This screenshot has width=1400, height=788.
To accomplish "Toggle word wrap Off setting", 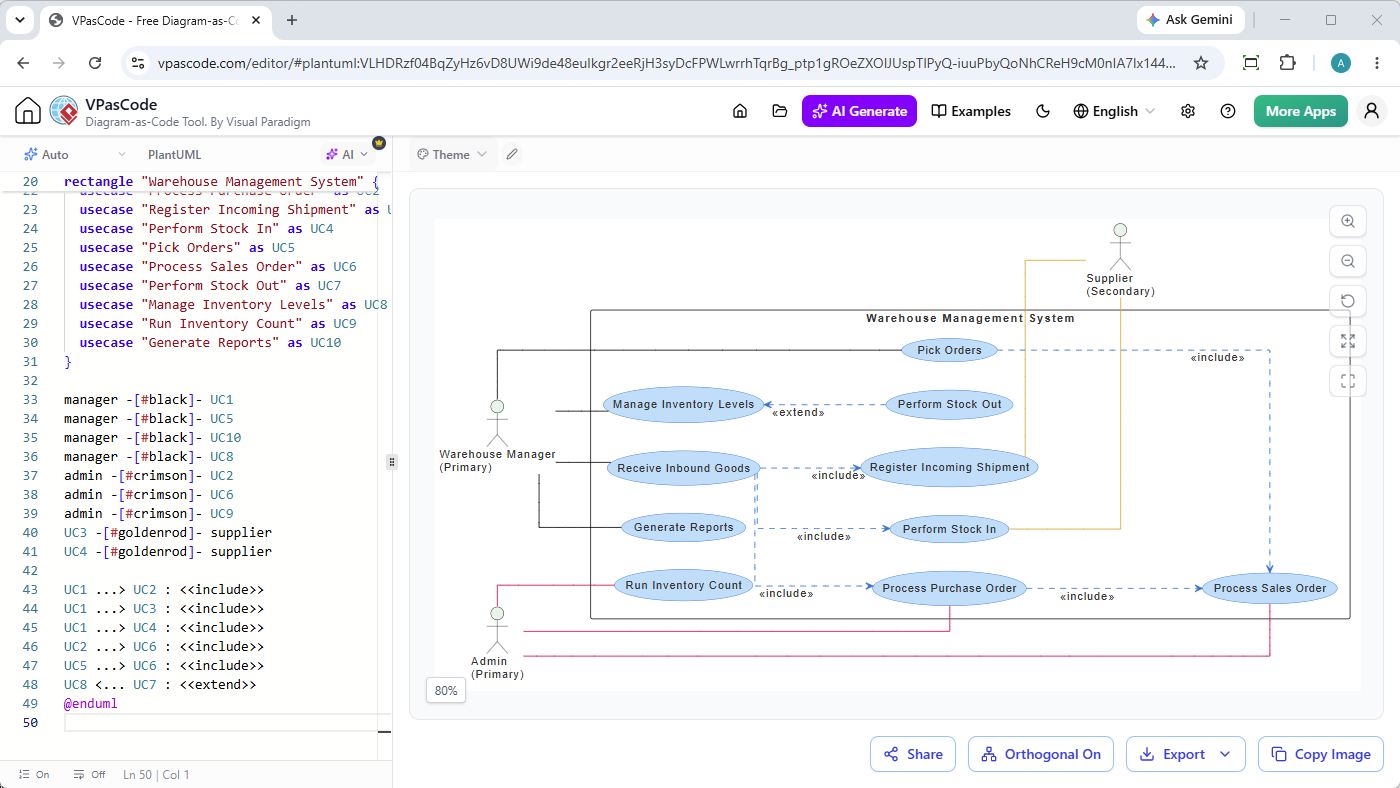I will pyautogui.click(x=90, y=774).
